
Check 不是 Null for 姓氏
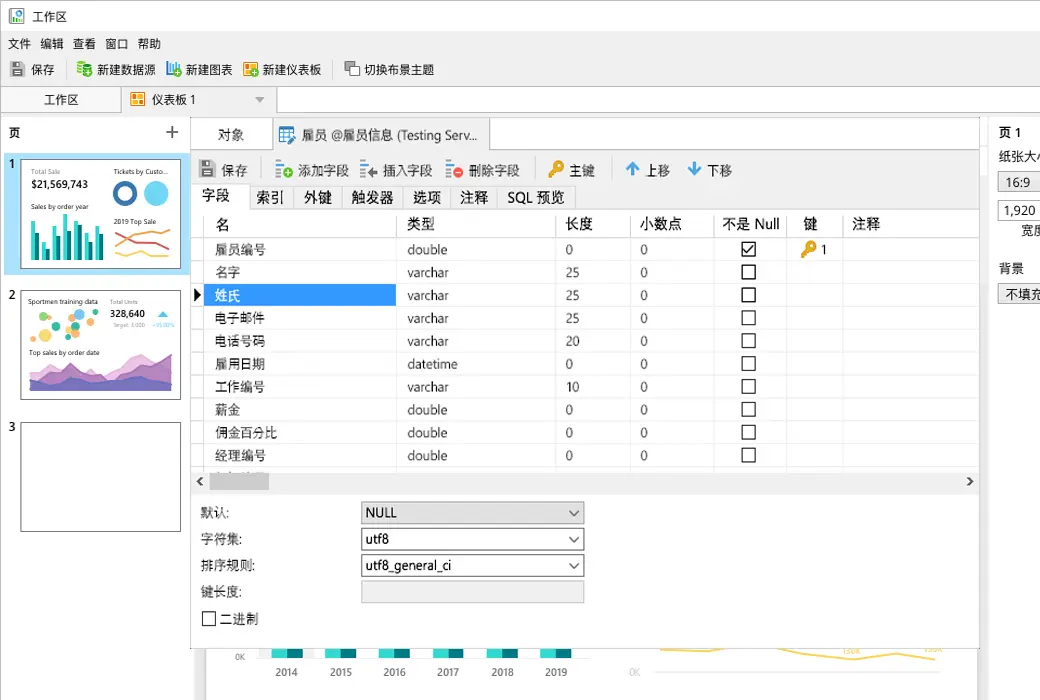point(748,295)
